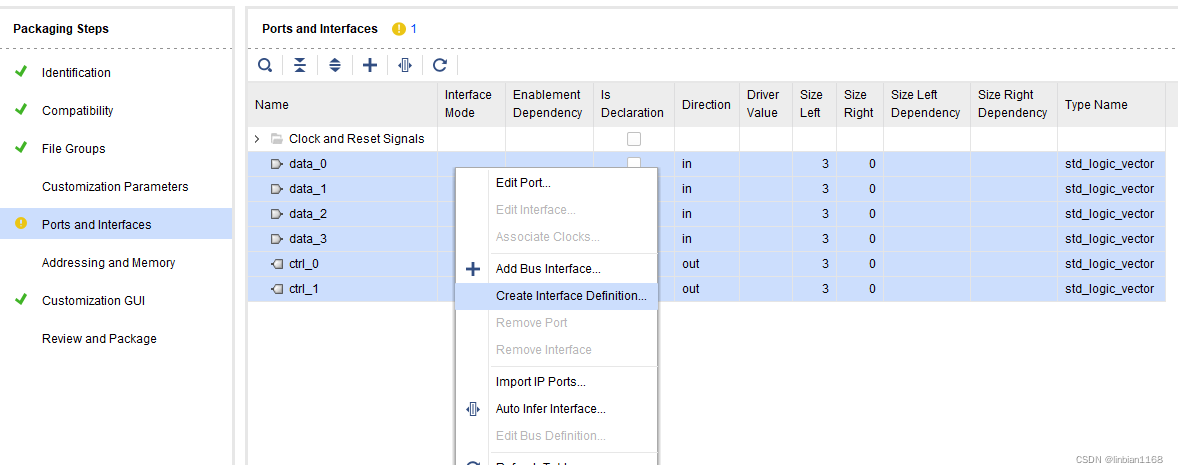This screenshot has width=1178, height=473.
Task: Click the yellow warning icon beside title
Action: 399,29
